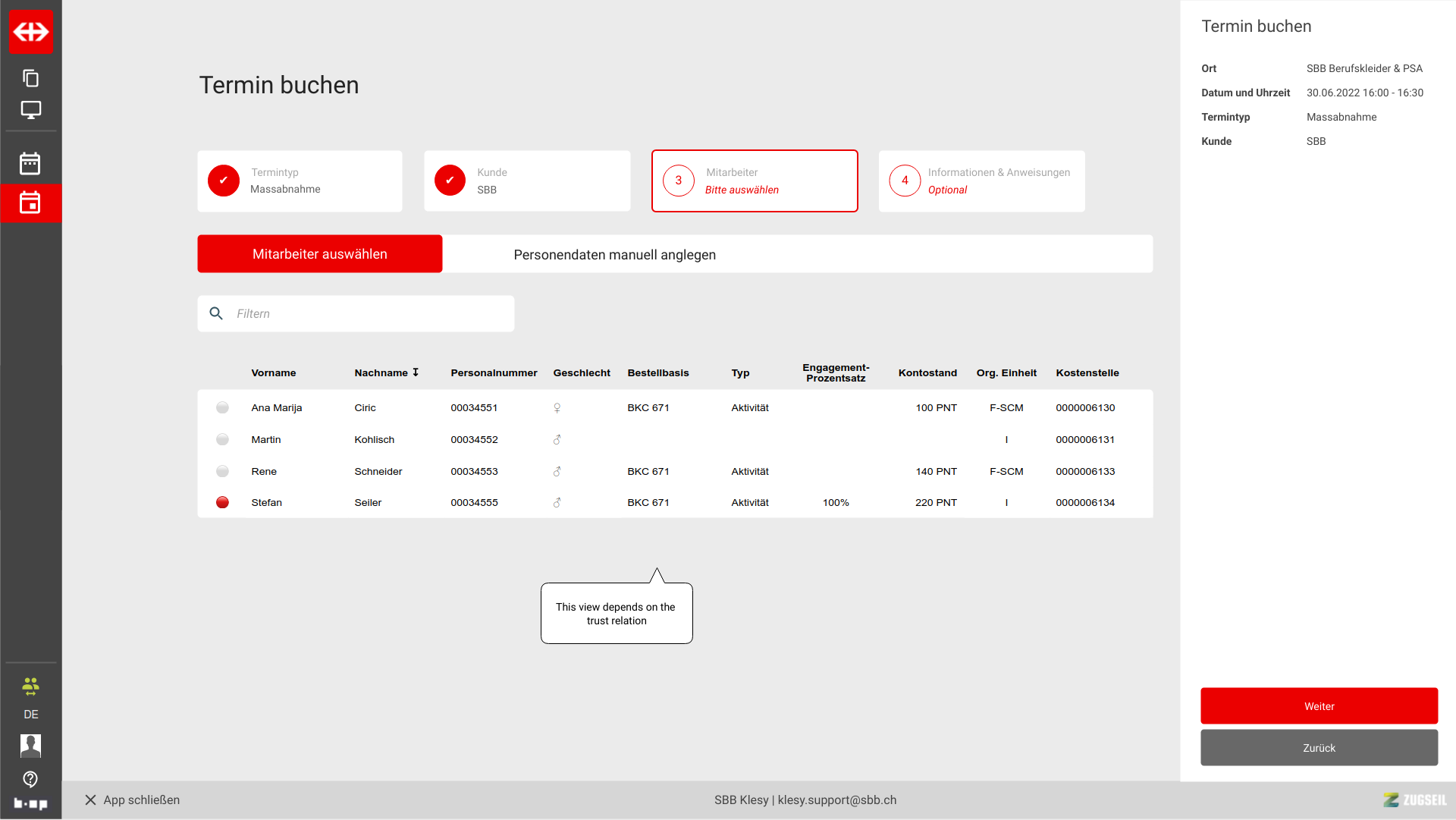Select the radio button for Ana Marija

click(222, 408)
